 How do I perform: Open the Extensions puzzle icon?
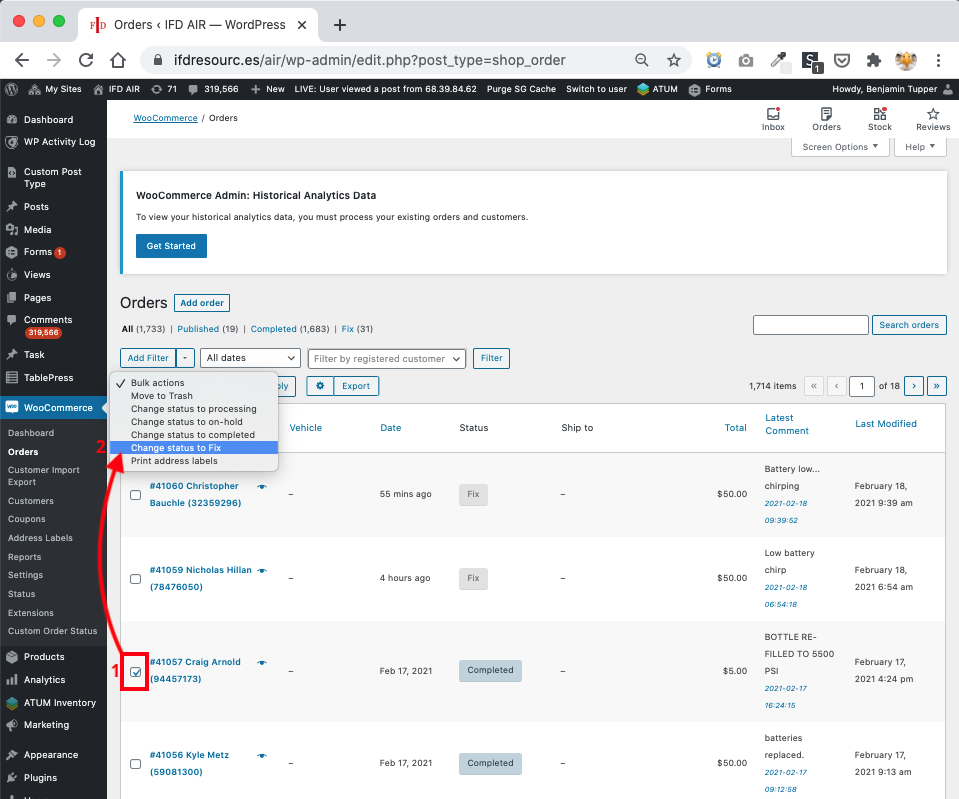point(873,60)
